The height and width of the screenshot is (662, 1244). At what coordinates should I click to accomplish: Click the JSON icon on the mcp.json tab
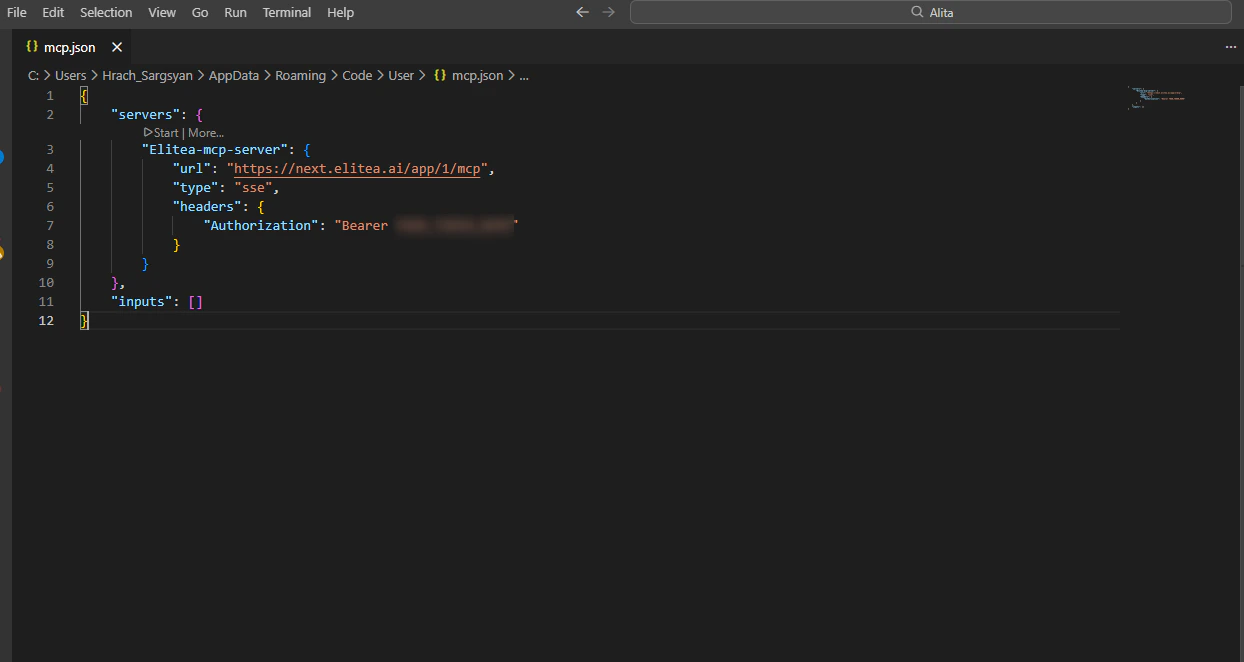(31, 46)
